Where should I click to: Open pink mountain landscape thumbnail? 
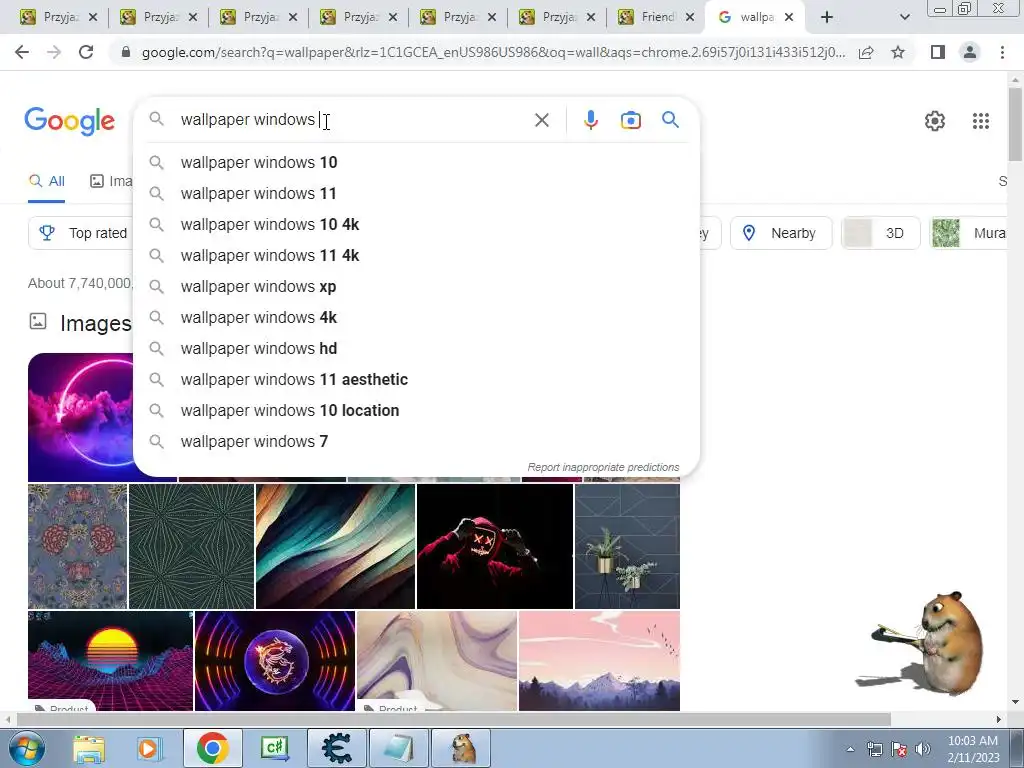pyautogui.click(x=600, y=661)
